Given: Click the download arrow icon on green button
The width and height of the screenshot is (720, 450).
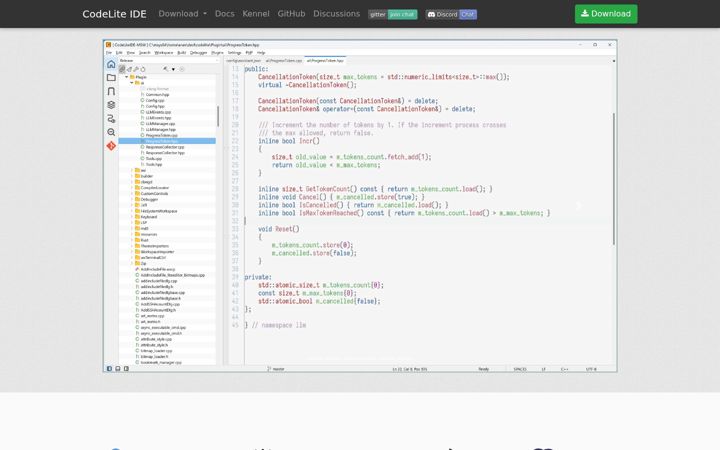Looking at the screenshot, I should pyautogui.click(x=585, y=13).
